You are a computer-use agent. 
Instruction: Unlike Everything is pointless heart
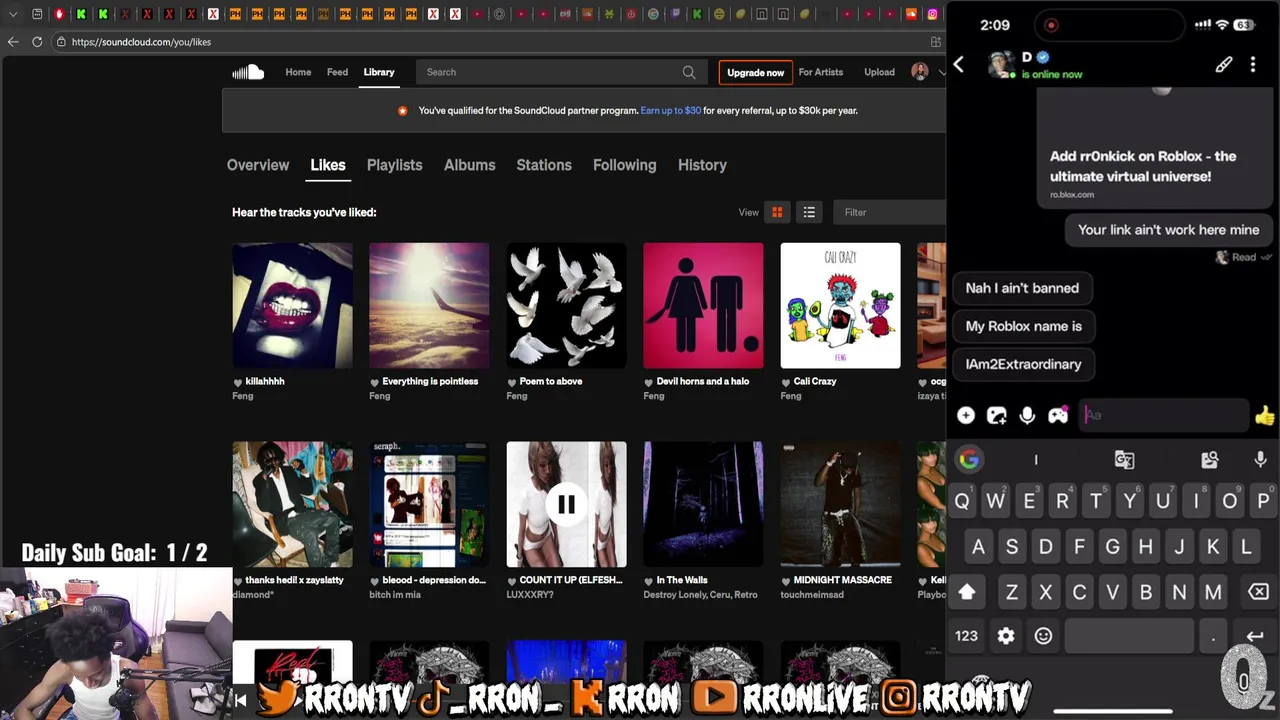click(375, 382)
